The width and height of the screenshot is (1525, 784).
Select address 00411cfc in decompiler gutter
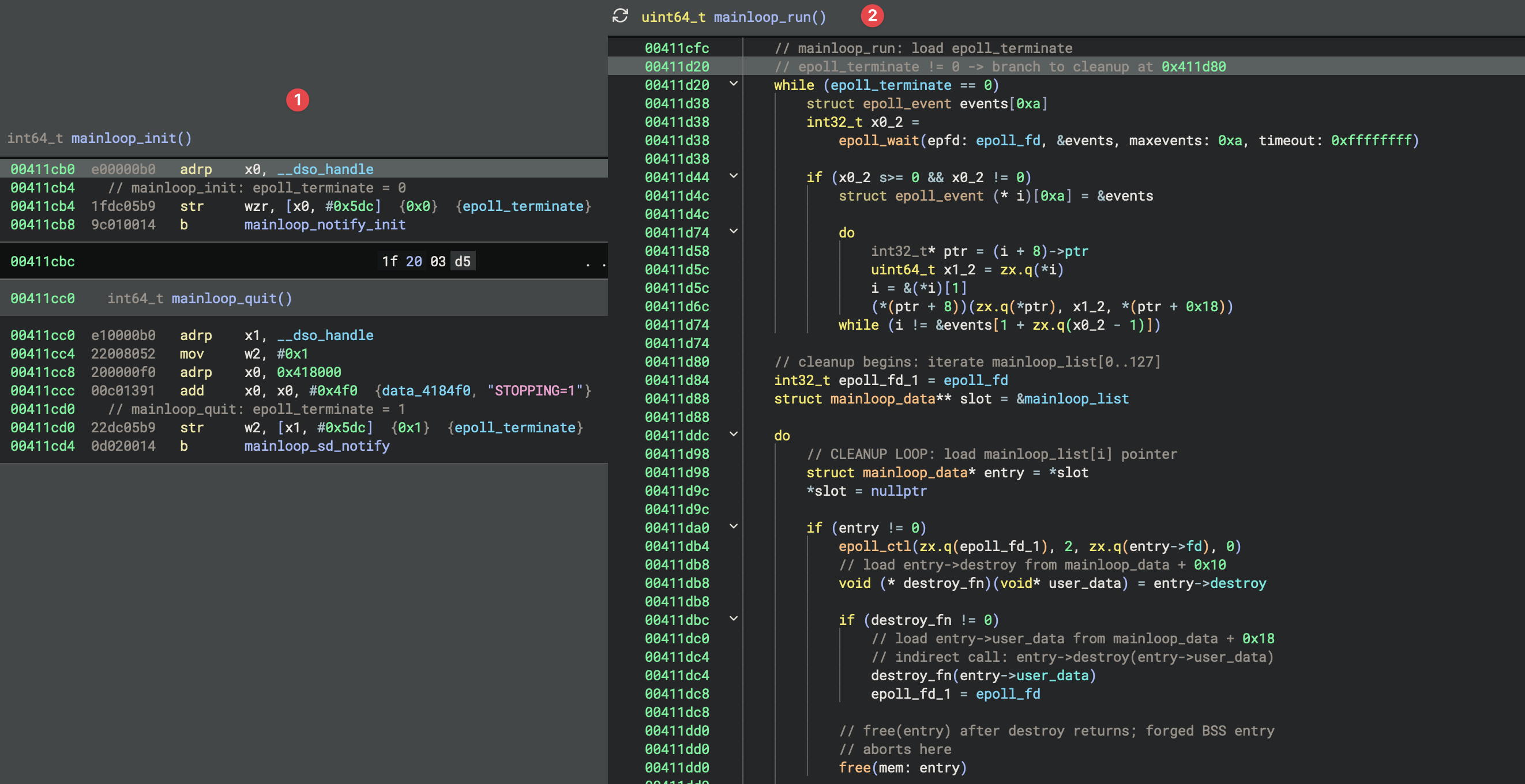(x=677, y=48)
